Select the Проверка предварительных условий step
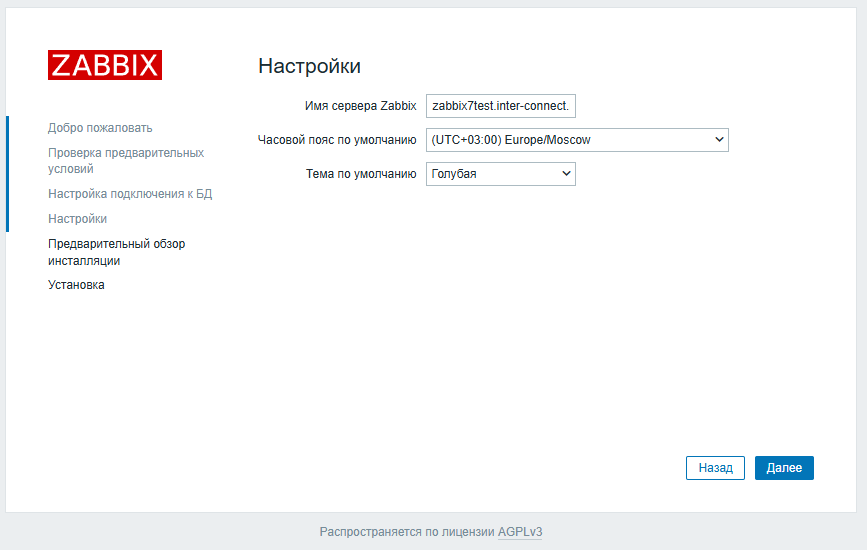Image resolution: width=867 pixels, height=550 pixels. [x=126, y=161]
